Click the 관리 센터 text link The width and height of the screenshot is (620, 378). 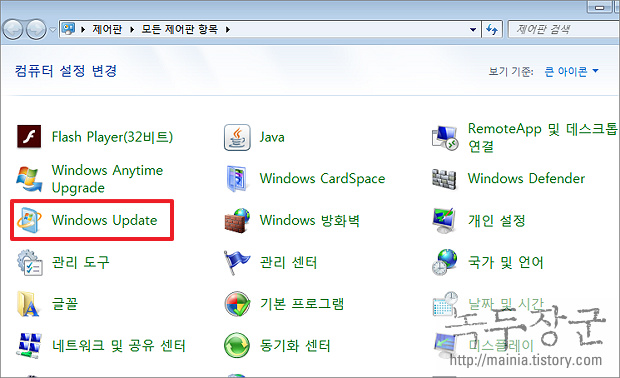click(288, 262)
